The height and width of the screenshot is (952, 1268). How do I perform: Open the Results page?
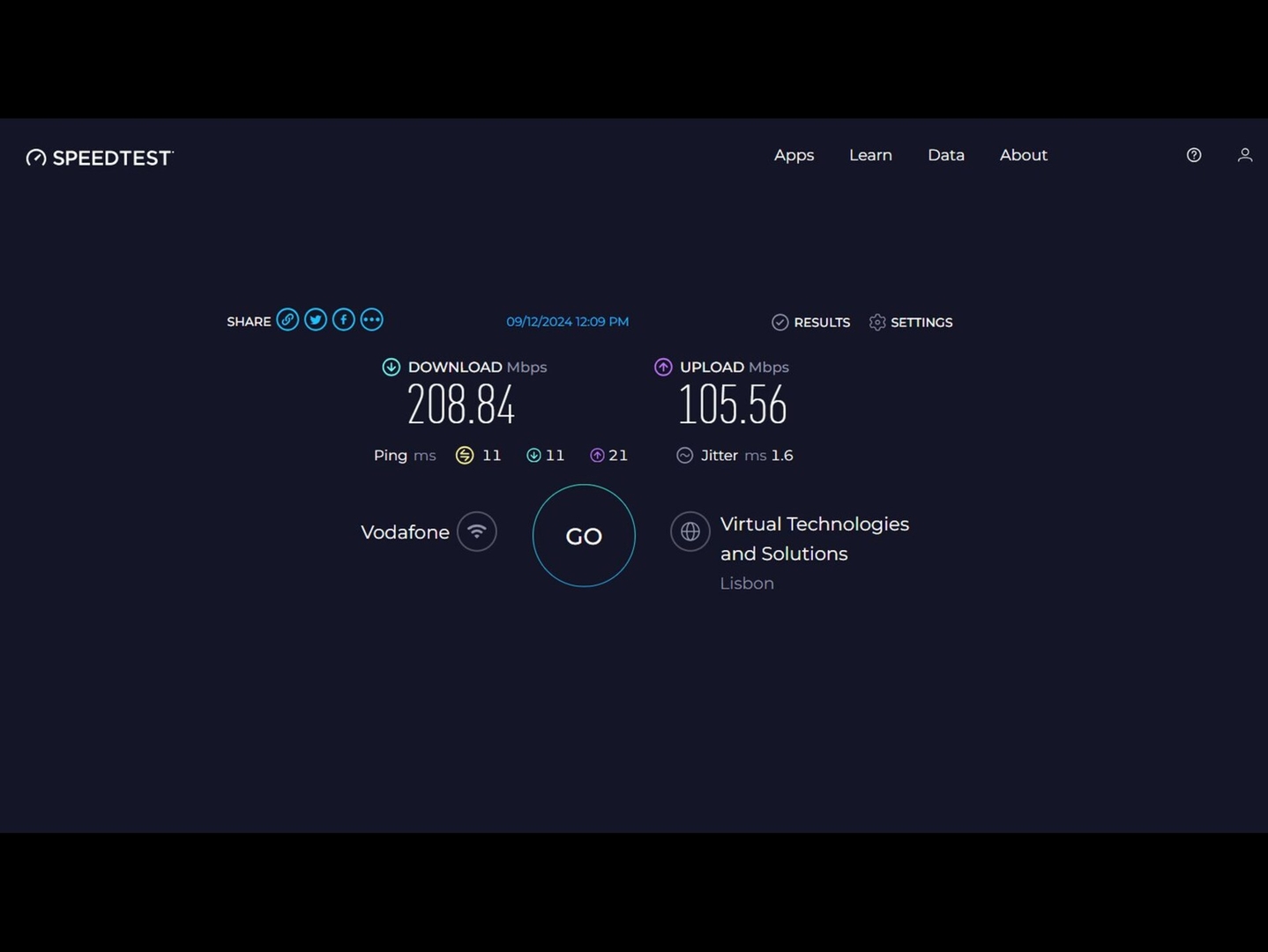pos(811,323)
